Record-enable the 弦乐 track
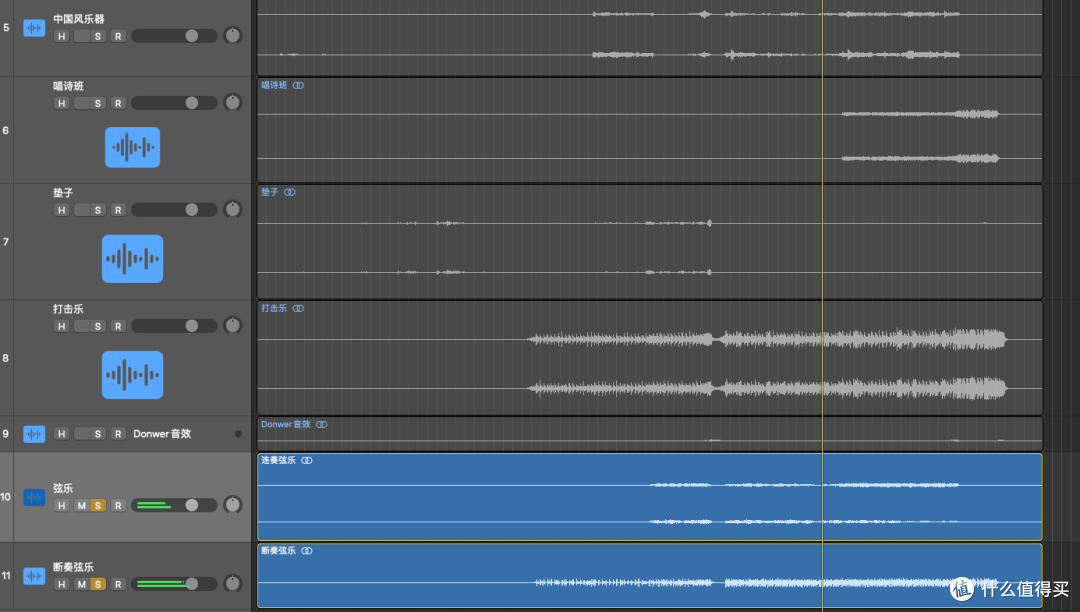This screenshot has width=1080, height=612. pos(118,505)
